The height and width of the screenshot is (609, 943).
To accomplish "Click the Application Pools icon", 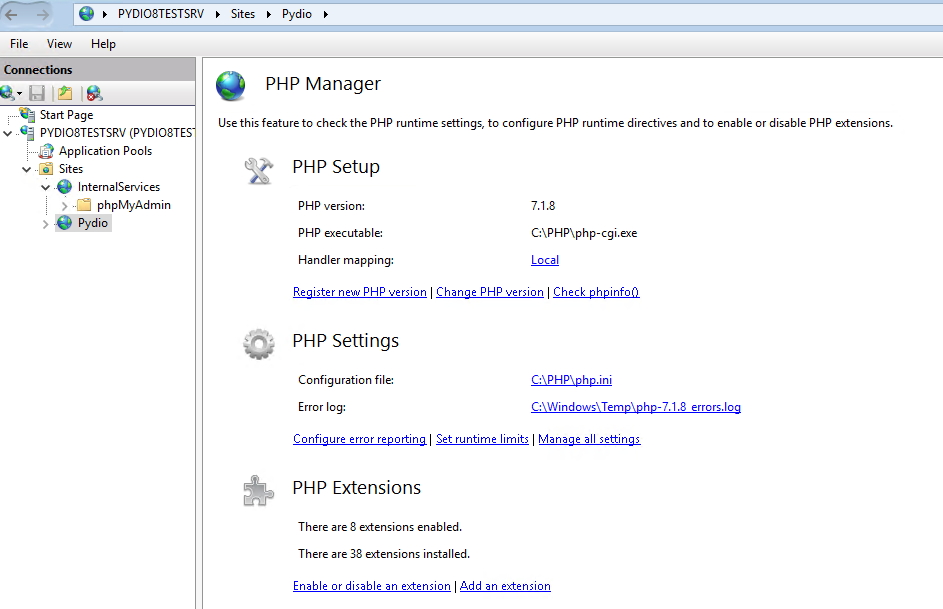I will (x=46, y=151).
